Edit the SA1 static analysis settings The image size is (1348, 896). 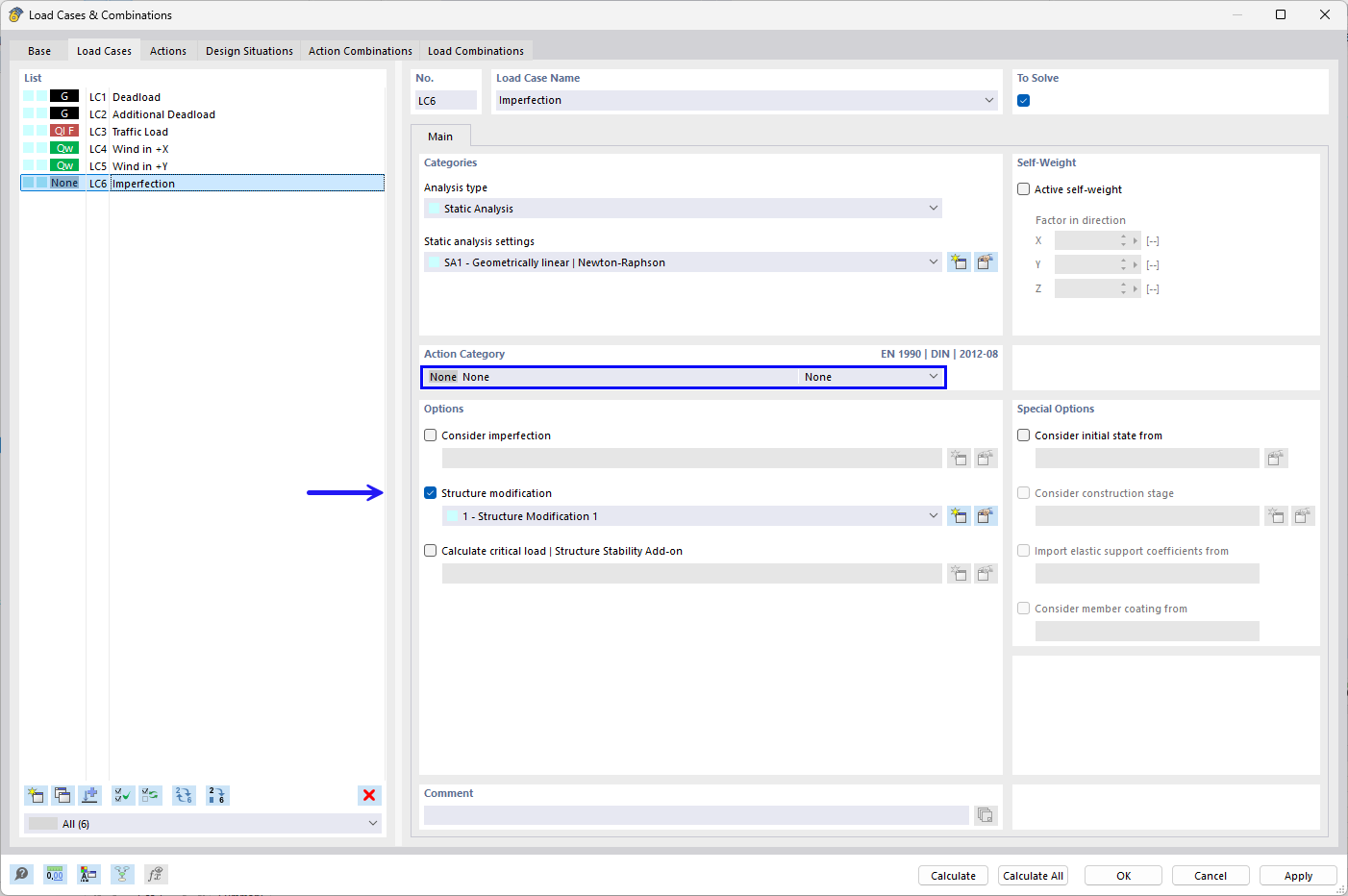click(986, 262)
